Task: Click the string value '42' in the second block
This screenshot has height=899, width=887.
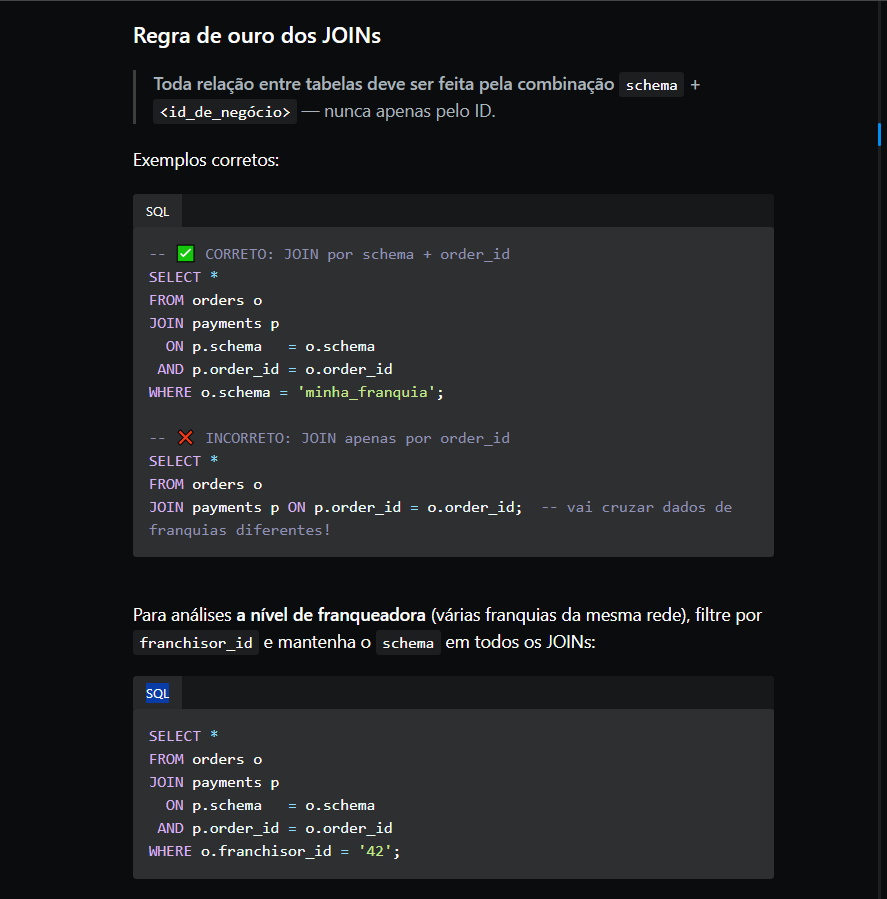Action: (375, 851)
